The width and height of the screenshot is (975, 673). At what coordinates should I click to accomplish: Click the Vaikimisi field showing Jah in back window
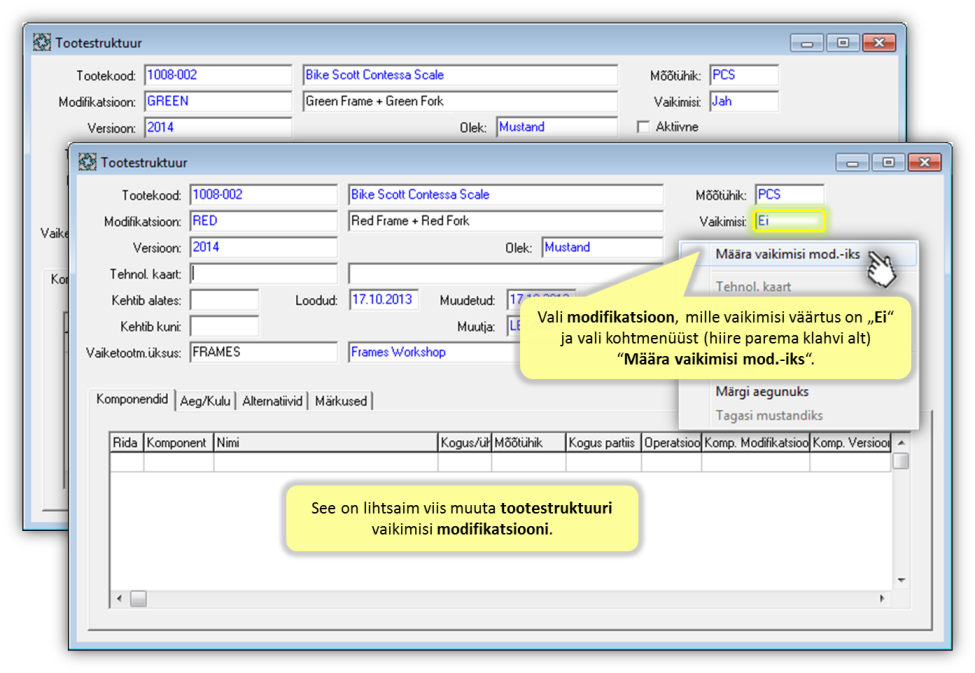744,101
